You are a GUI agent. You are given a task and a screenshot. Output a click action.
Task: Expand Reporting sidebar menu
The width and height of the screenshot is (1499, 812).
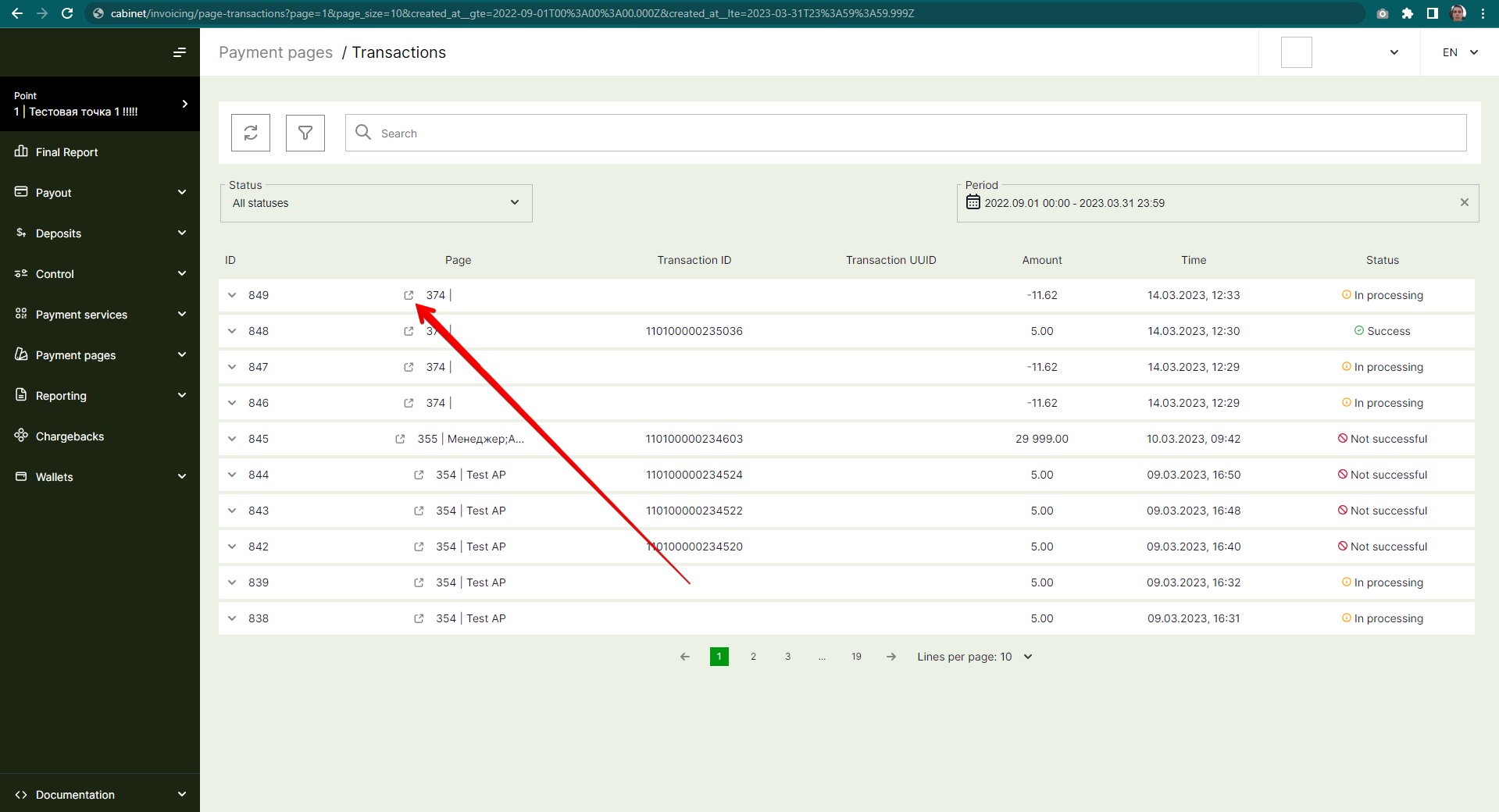point(100,396)
